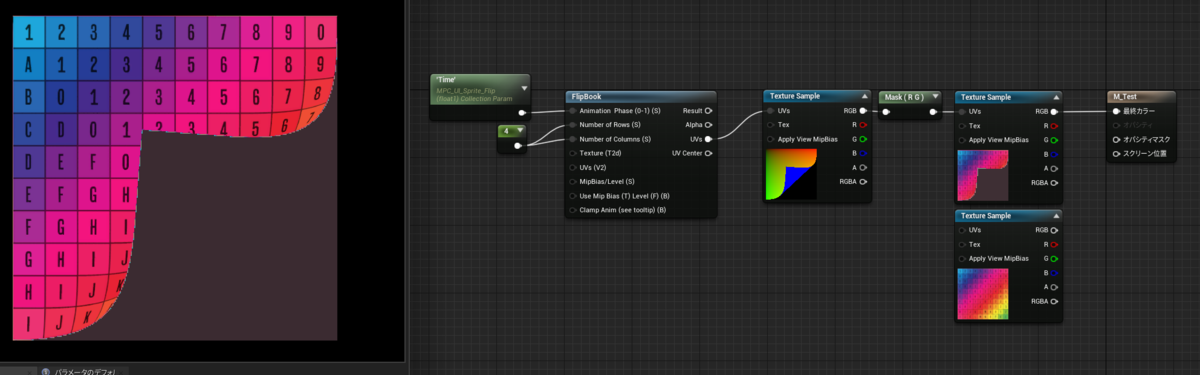Image resolution: width=1200 pixels, height=375 pixels.
Task: Select the Mask (R G) node title
Action: (x=910, y=97)
